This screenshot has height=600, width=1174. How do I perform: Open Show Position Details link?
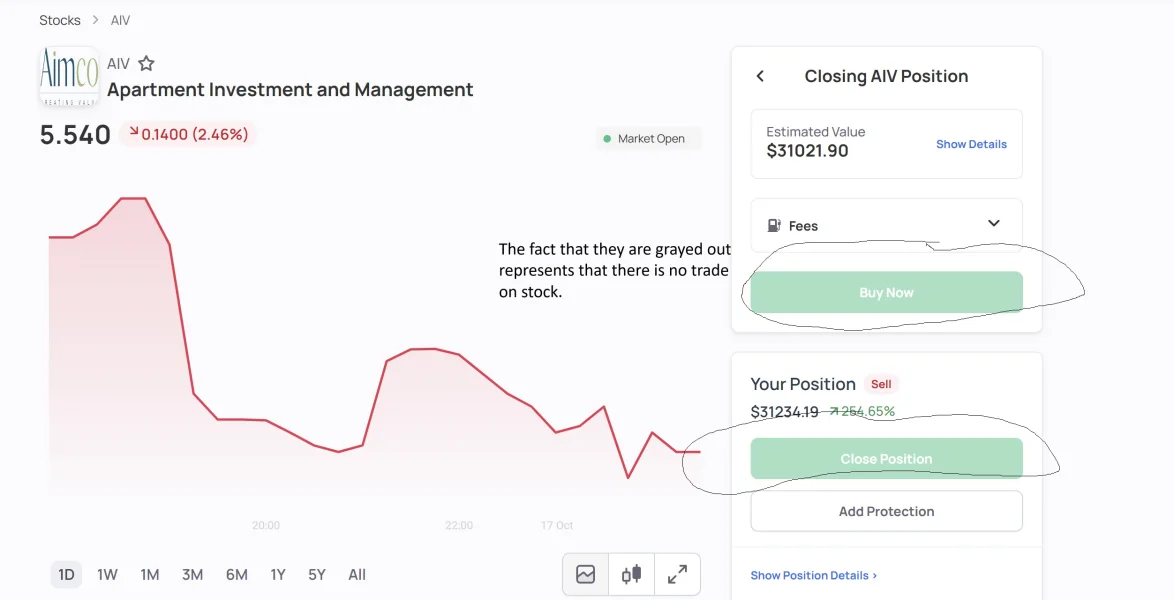coord(813,575)
